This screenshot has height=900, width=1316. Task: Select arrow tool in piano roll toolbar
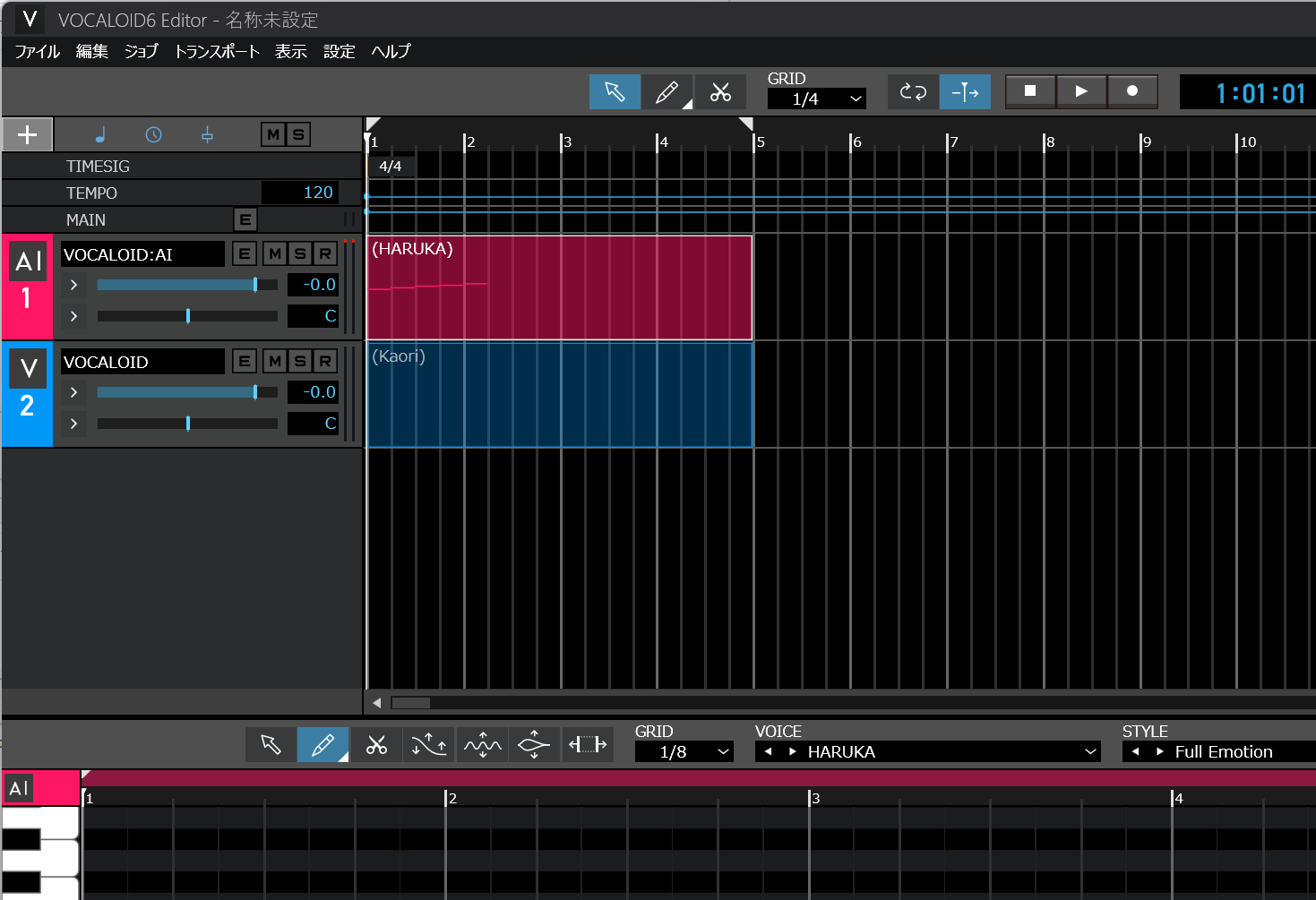click(271, 745)
